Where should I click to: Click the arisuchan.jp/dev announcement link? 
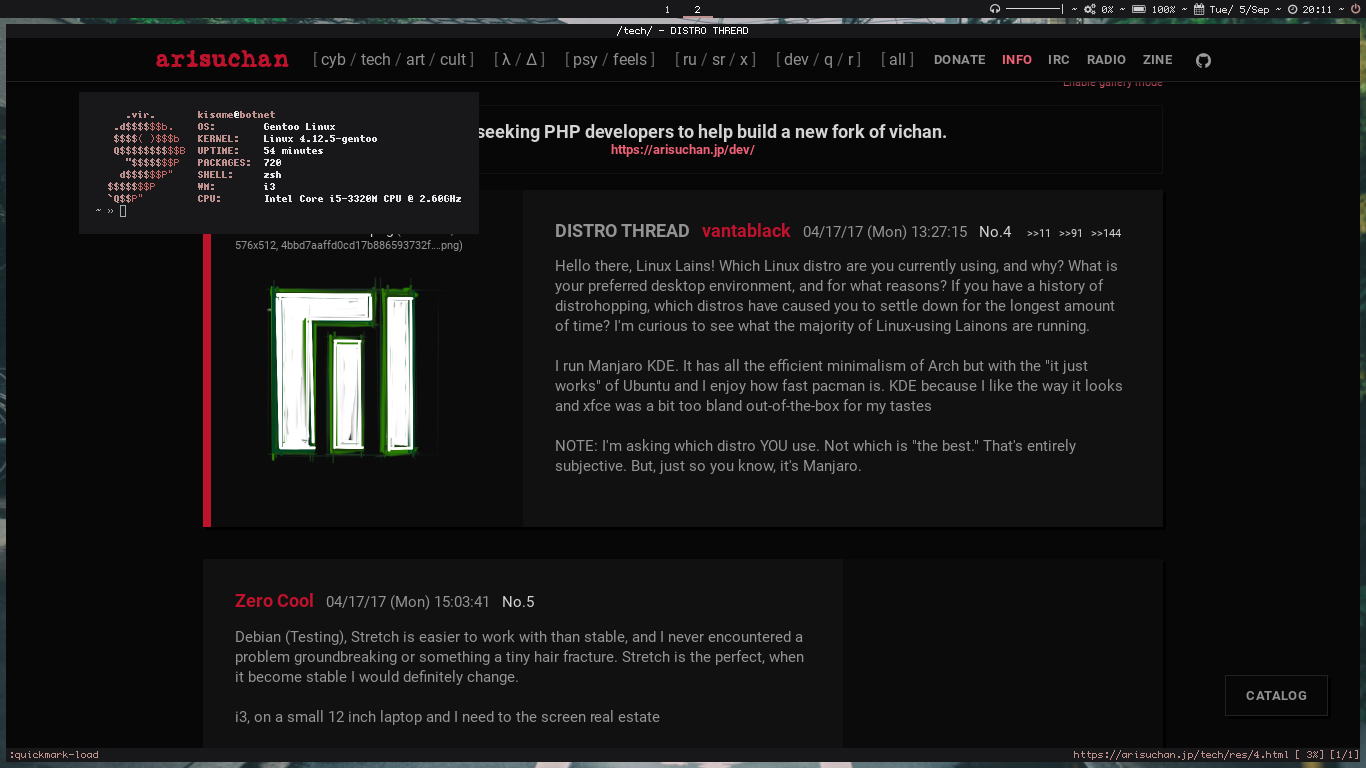682,150
